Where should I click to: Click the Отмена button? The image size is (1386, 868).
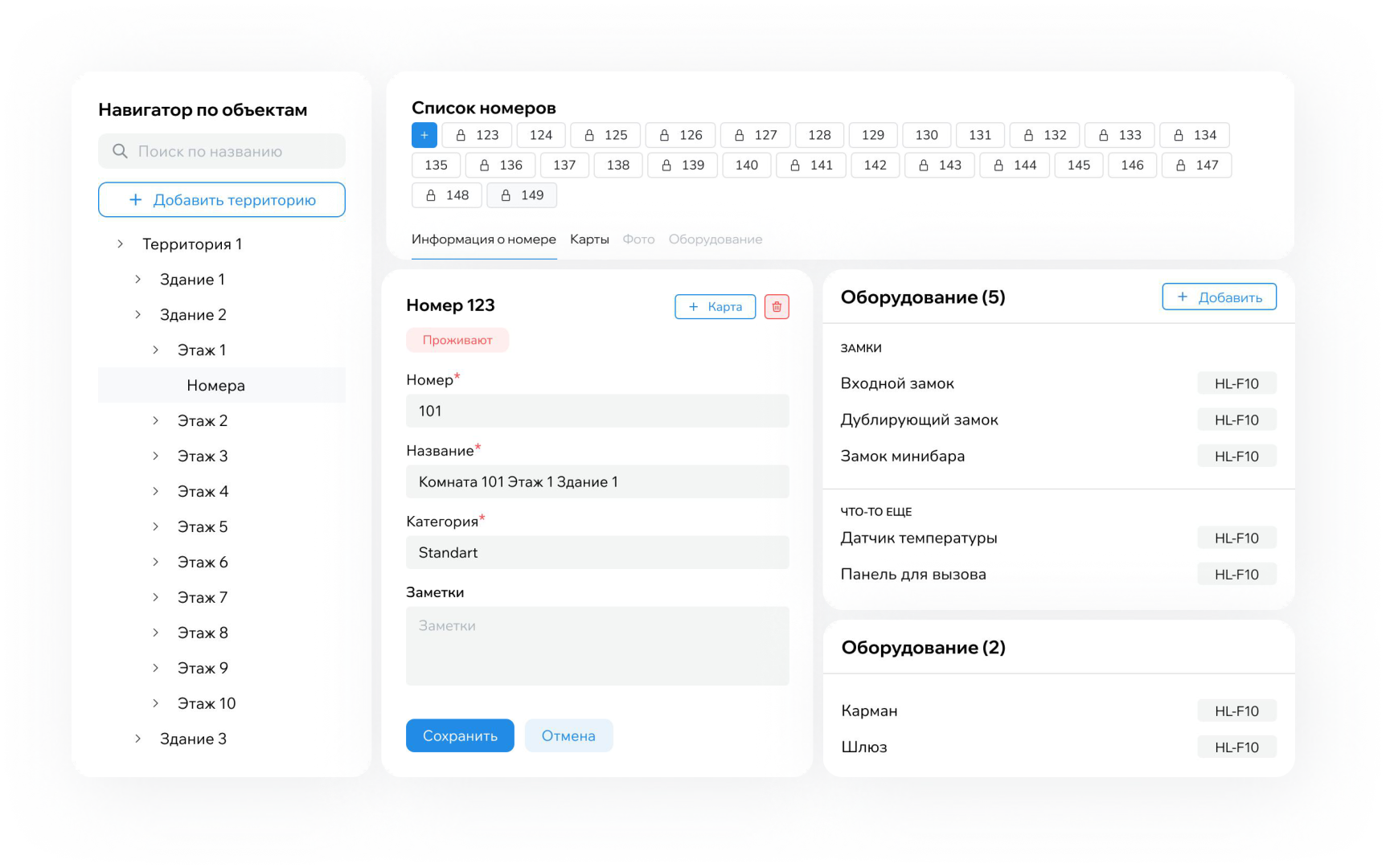point(568,735)
